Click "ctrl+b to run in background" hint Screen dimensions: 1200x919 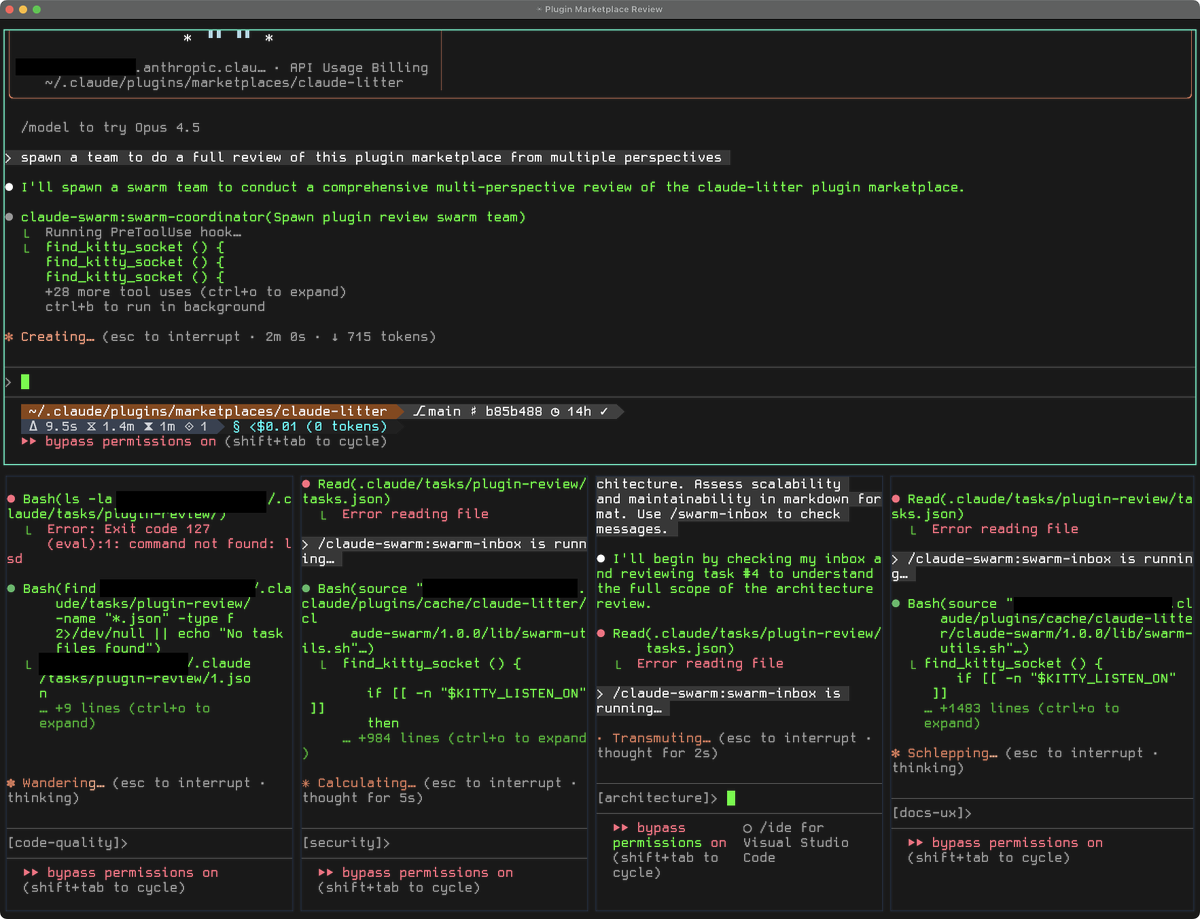pos(155,307)
